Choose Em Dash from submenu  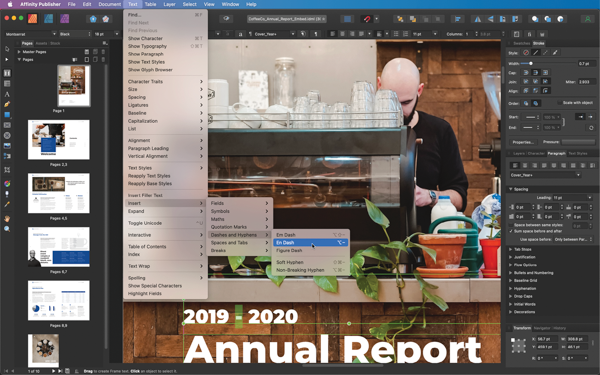pos(310,235)
